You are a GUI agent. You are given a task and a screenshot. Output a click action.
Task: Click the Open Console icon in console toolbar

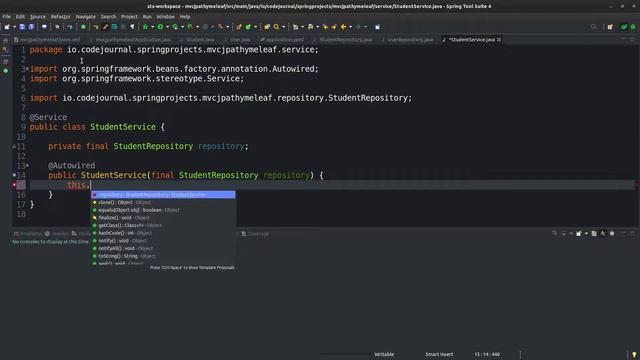[x=579, y=233]
